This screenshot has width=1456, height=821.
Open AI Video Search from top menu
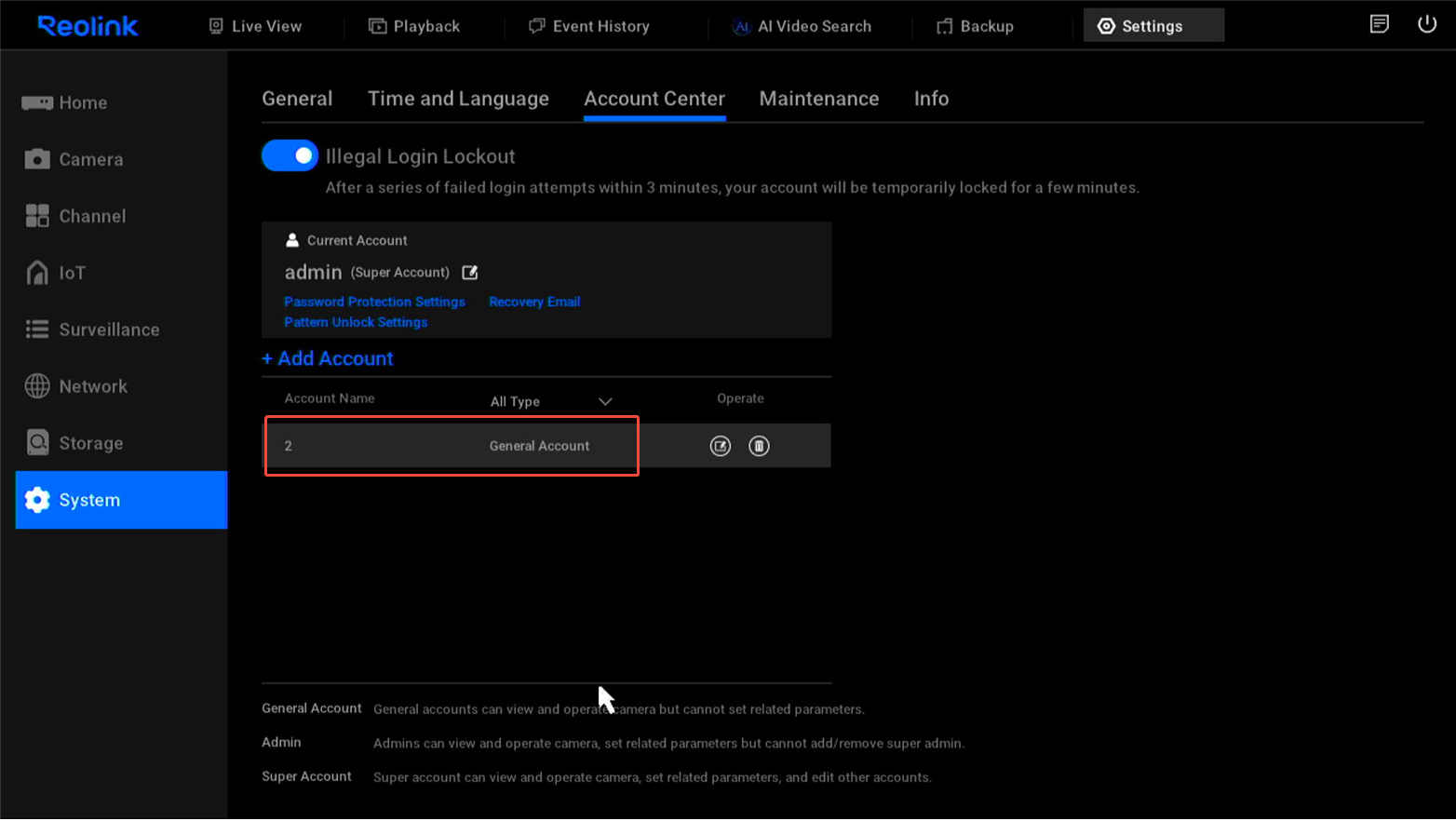802,26
